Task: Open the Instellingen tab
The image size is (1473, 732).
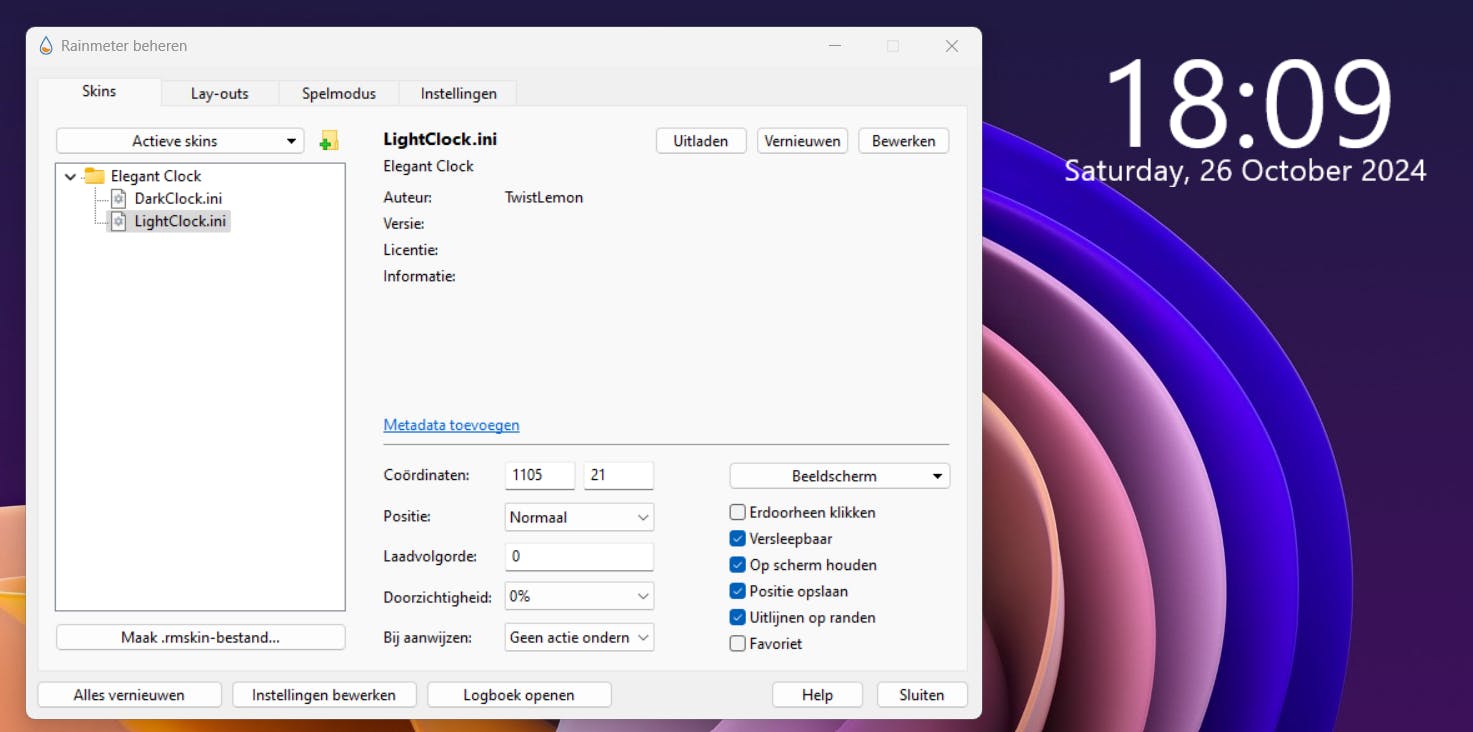Action: (x=459, y=94)
